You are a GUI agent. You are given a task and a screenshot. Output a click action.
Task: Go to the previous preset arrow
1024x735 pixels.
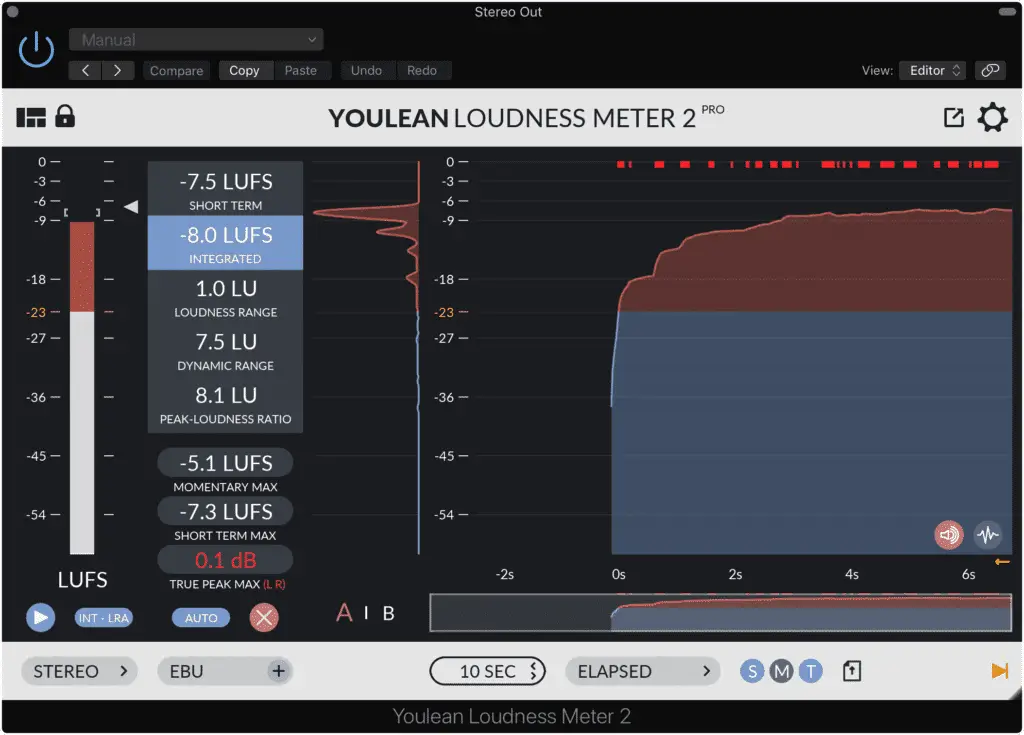click(x=85, y=71)
